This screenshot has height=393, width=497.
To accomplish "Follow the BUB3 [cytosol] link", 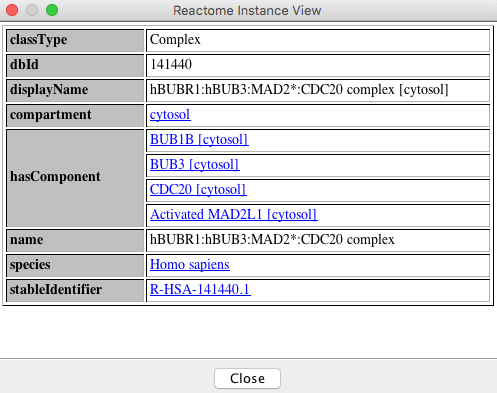I will pos(195,165).
